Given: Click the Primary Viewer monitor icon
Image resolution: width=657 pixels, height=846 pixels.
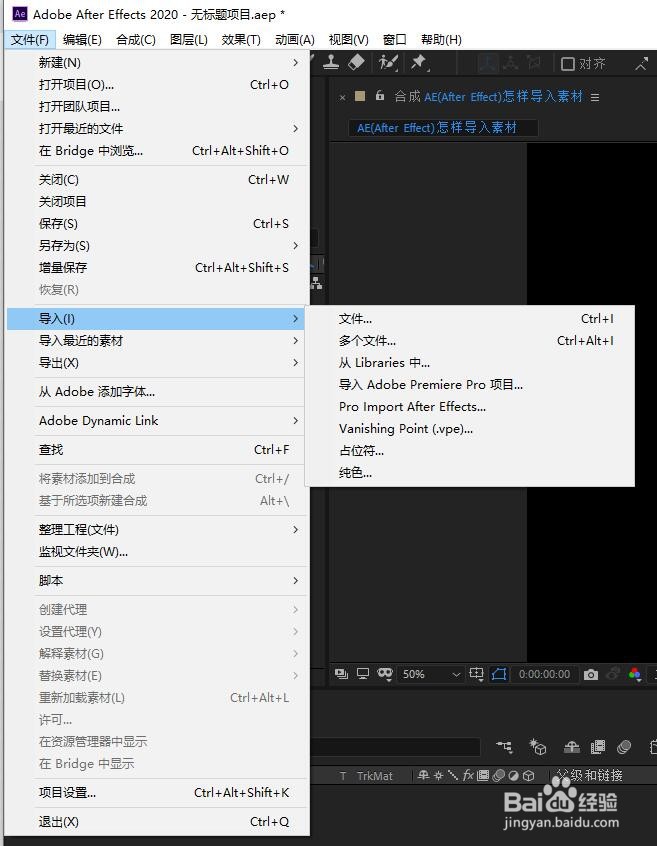Looking at the screenshot, I should click(x=363, y=674).
